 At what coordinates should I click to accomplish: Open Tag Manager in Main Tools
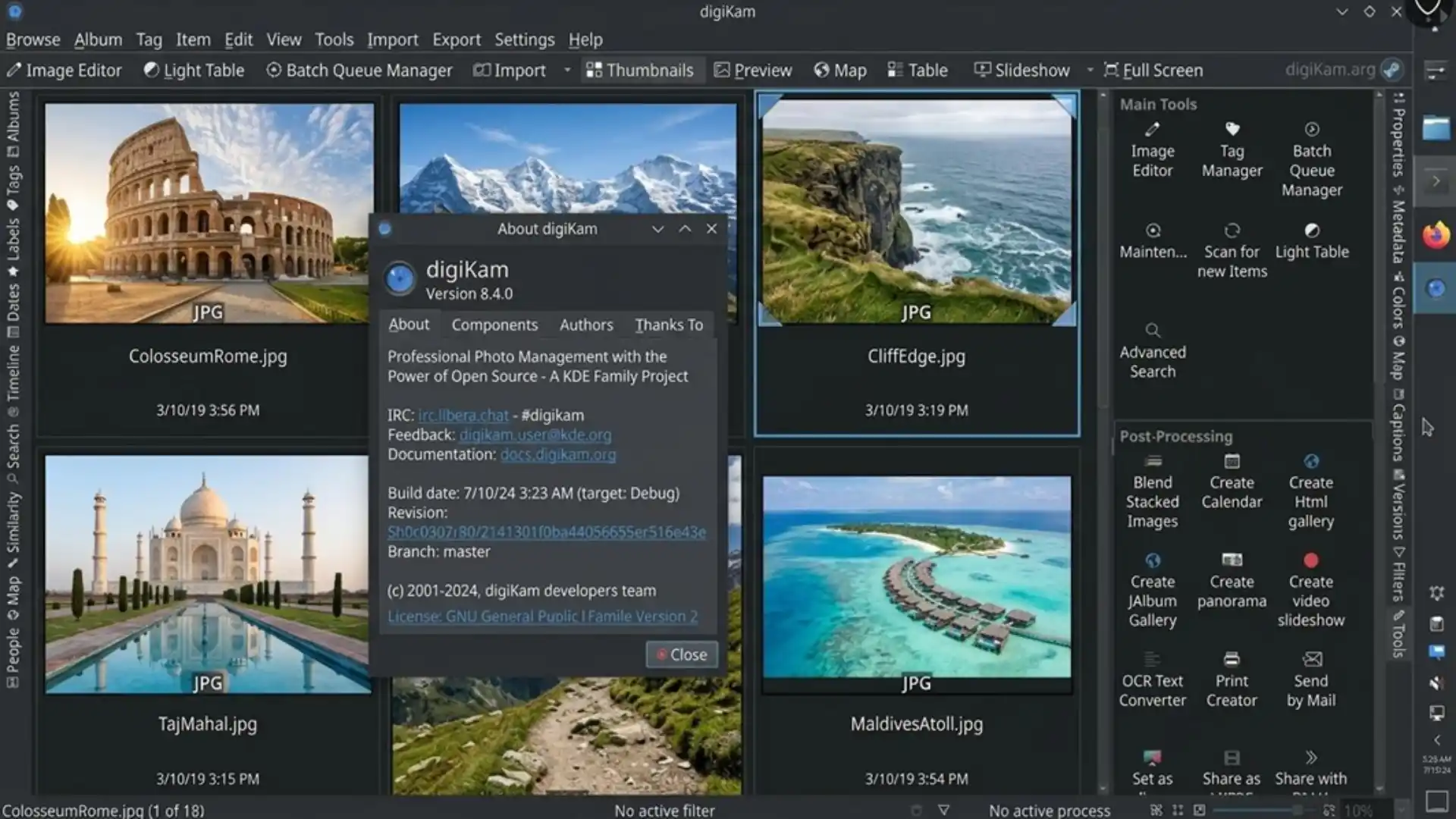1232,150
